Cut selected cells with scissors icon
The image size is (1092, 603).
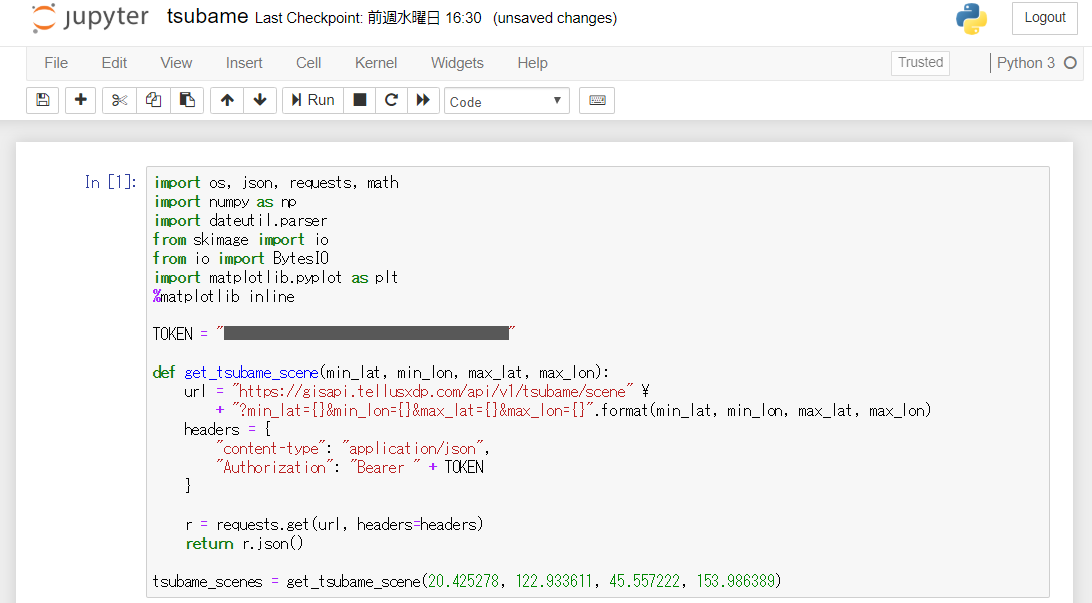click(x=119, y=100)
